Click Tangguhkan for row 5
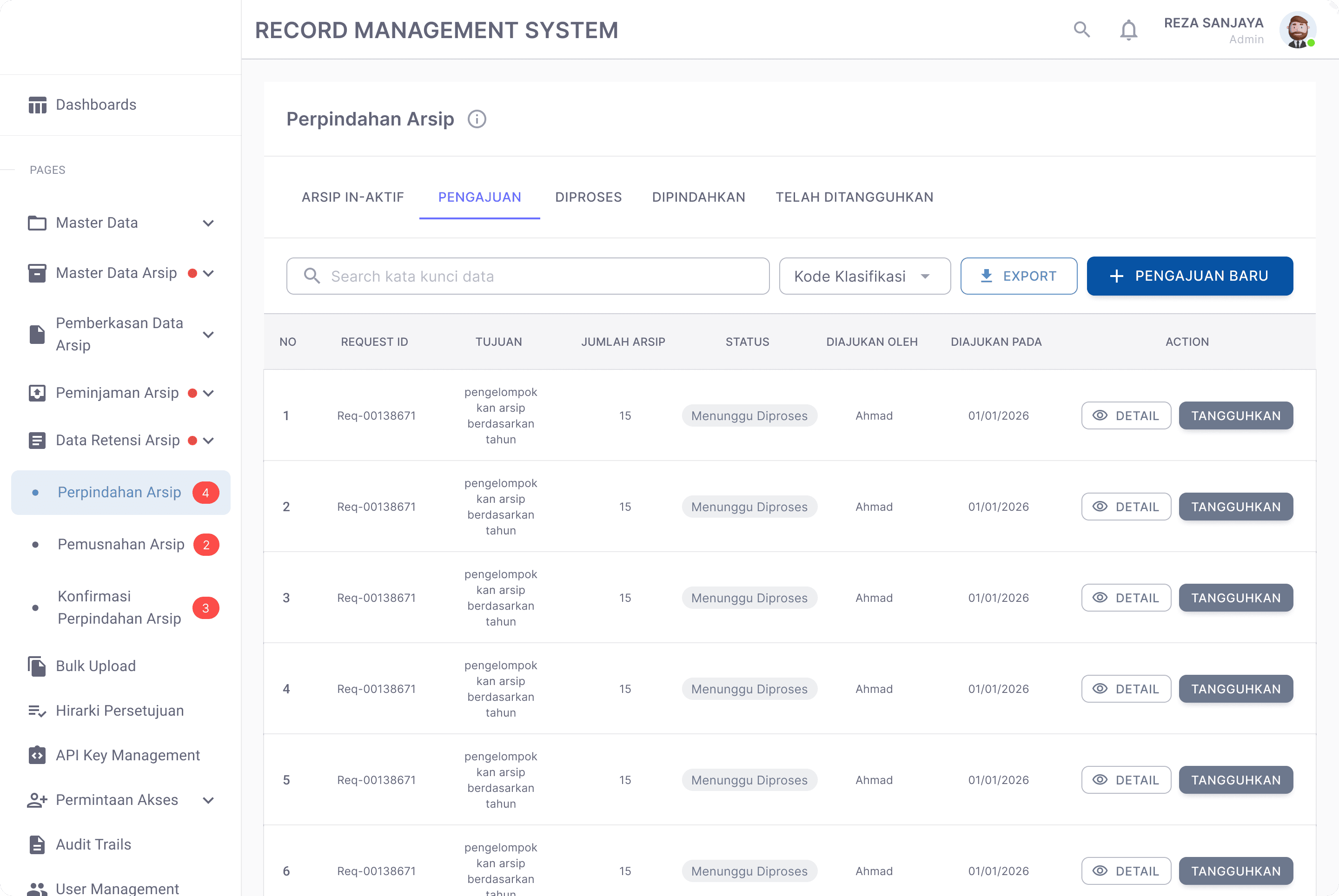This screenshot has height=896, width=1339. coord(1235,780)
